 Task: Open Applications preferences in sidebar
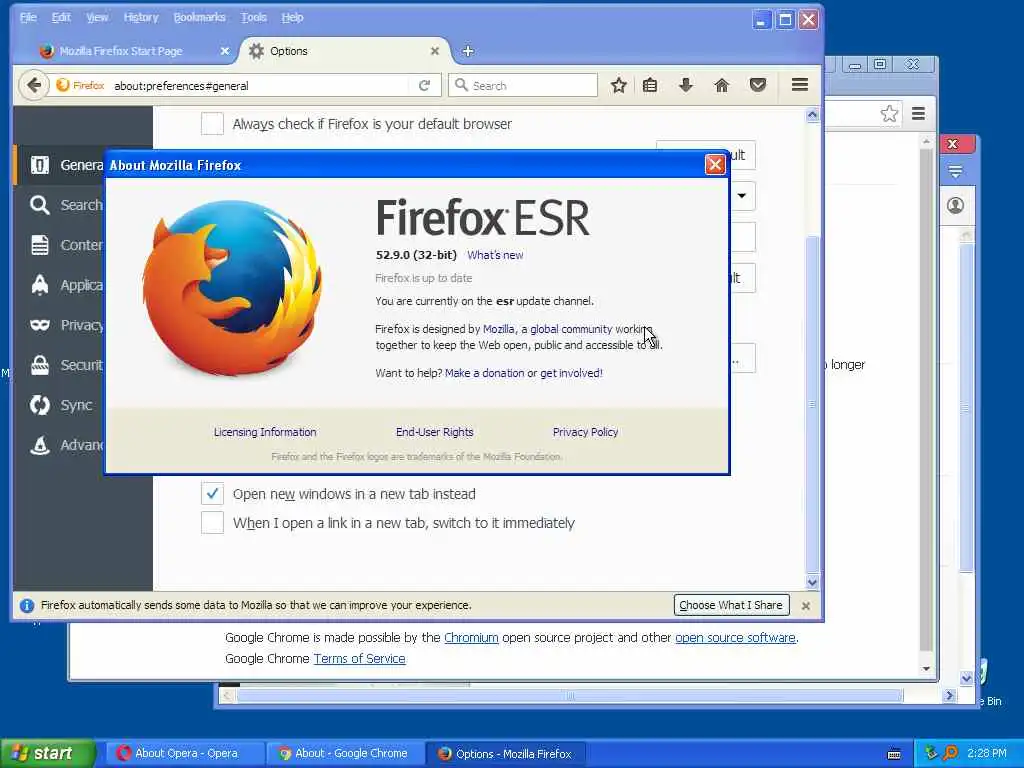click(60, 285)
